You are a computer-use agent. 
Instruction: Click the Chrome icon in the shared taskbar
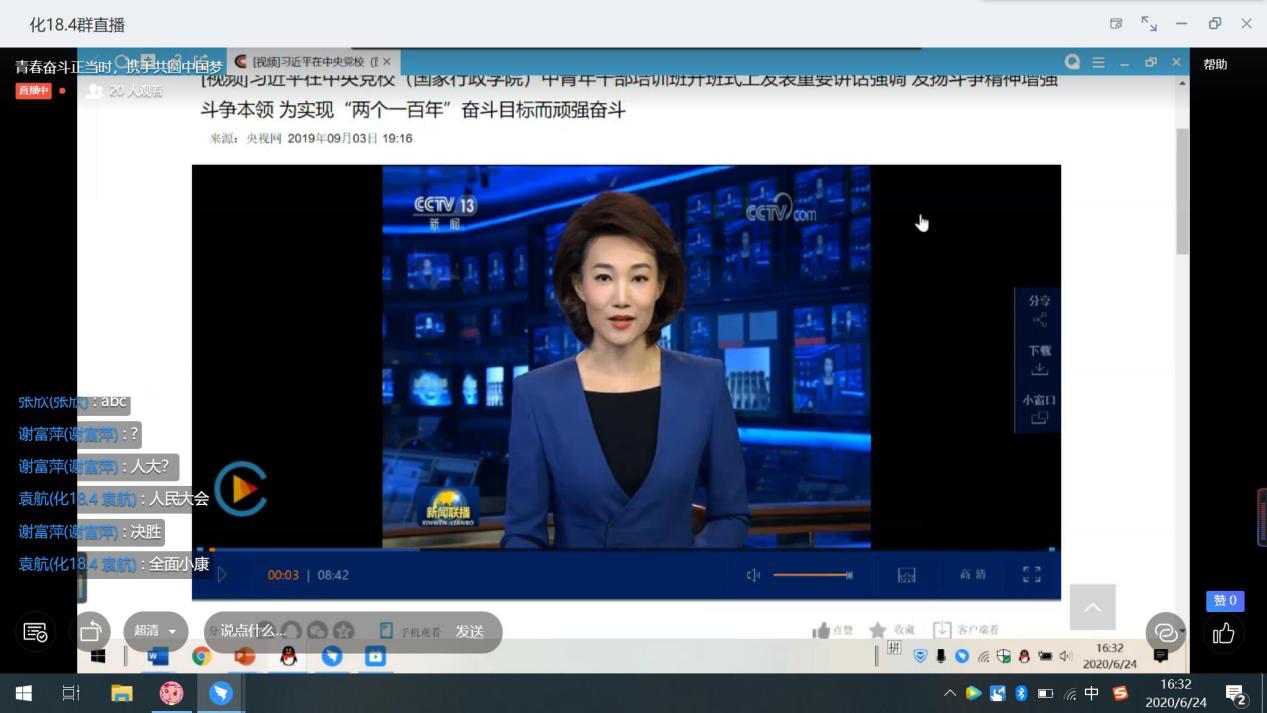[201, 656]
